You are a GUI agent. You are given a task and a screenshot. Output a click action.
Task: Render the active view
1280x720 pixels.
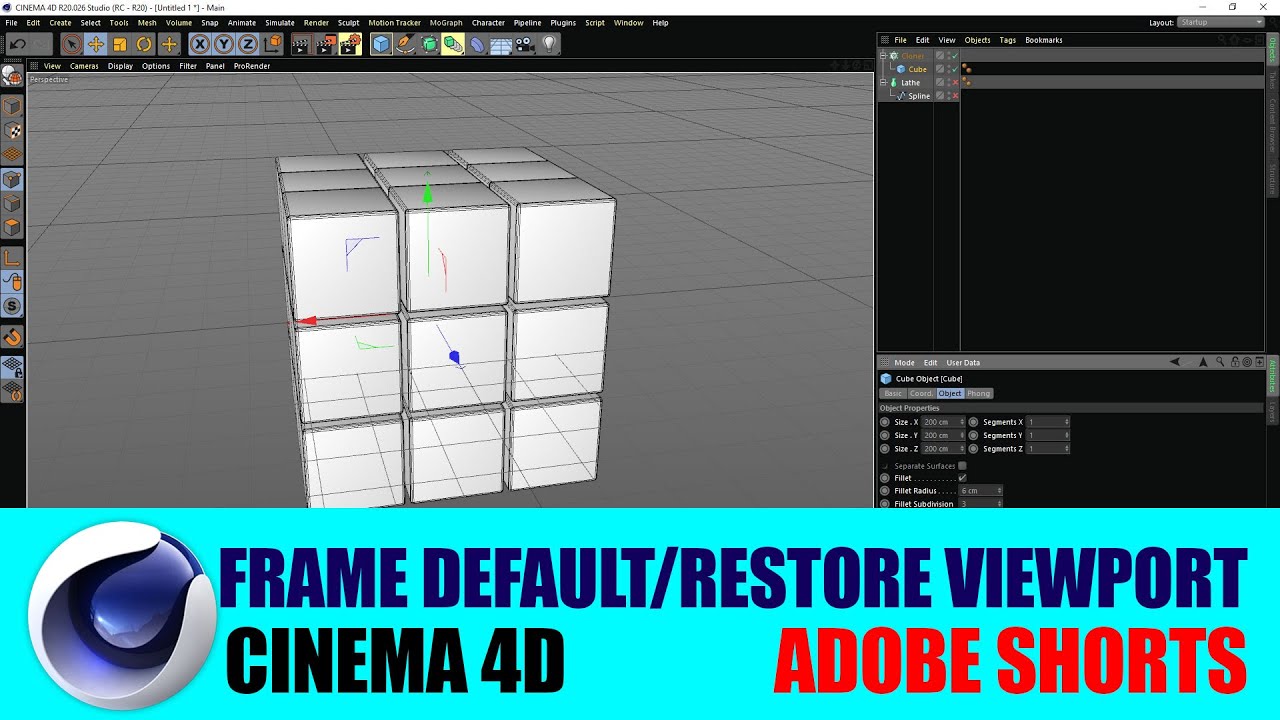301,44
